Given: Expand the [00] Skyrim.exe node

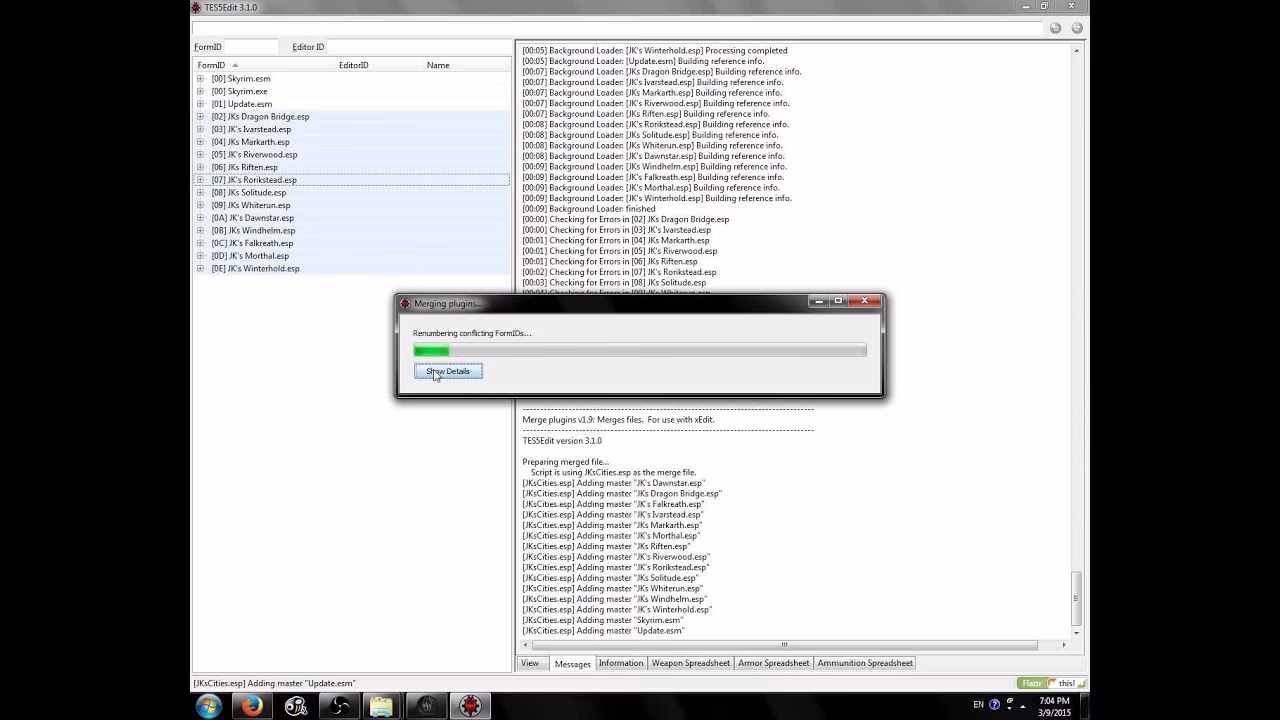Looking at the screenshot, I should click(x=200, y=91).
